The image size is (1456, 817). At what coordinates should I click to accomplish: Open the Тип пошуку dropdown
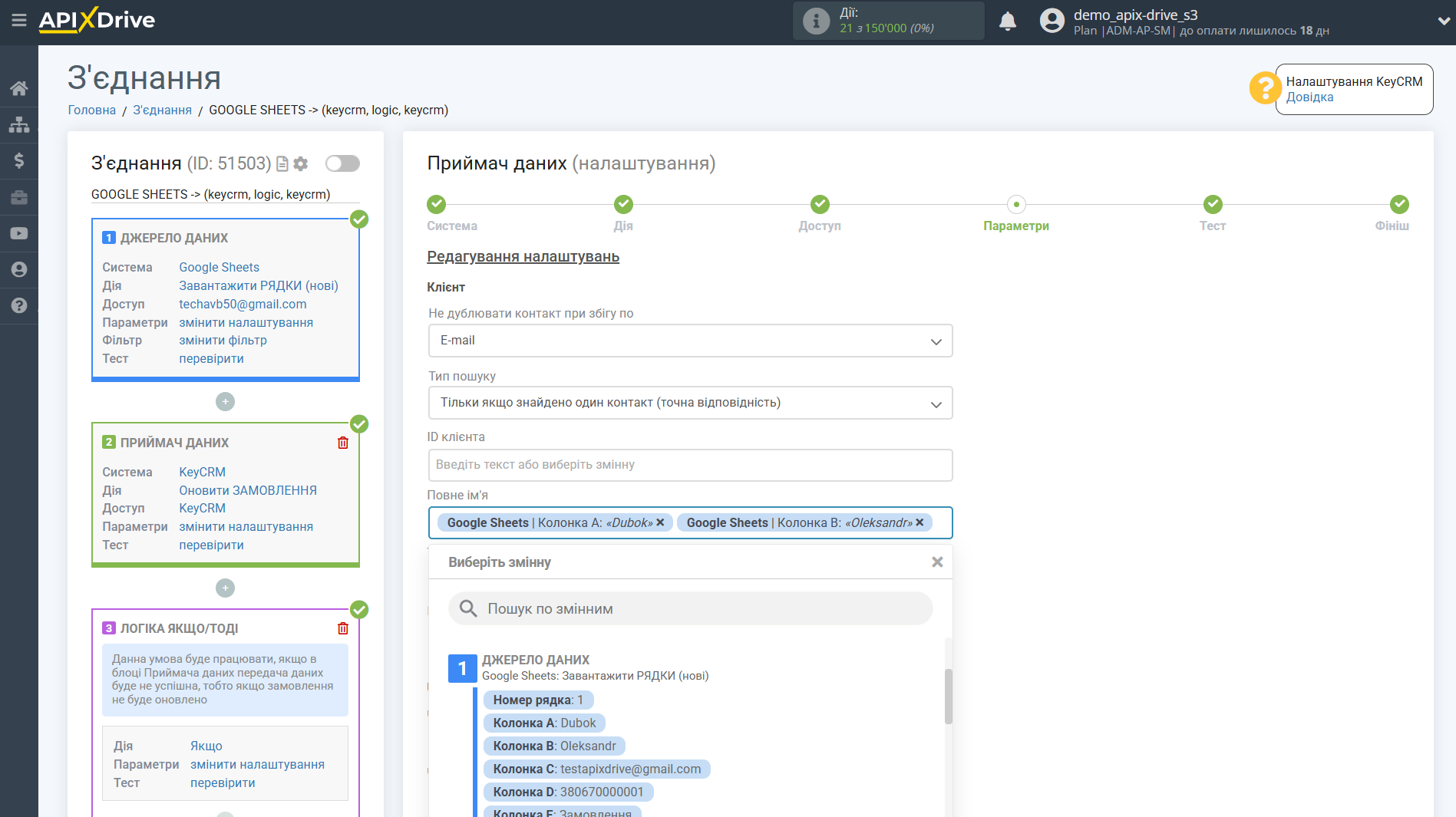coord(690,403)
